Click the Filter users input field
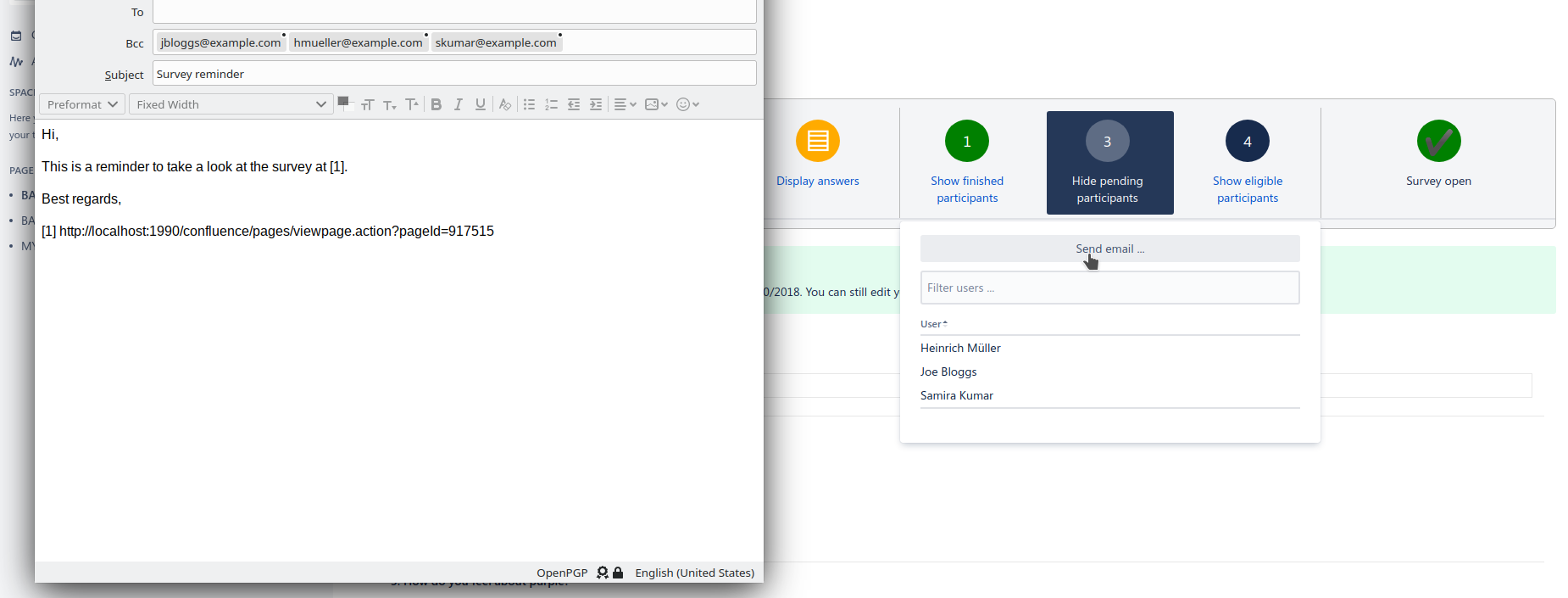This screenshot has height=598, width=1568. click(1109, 288)
